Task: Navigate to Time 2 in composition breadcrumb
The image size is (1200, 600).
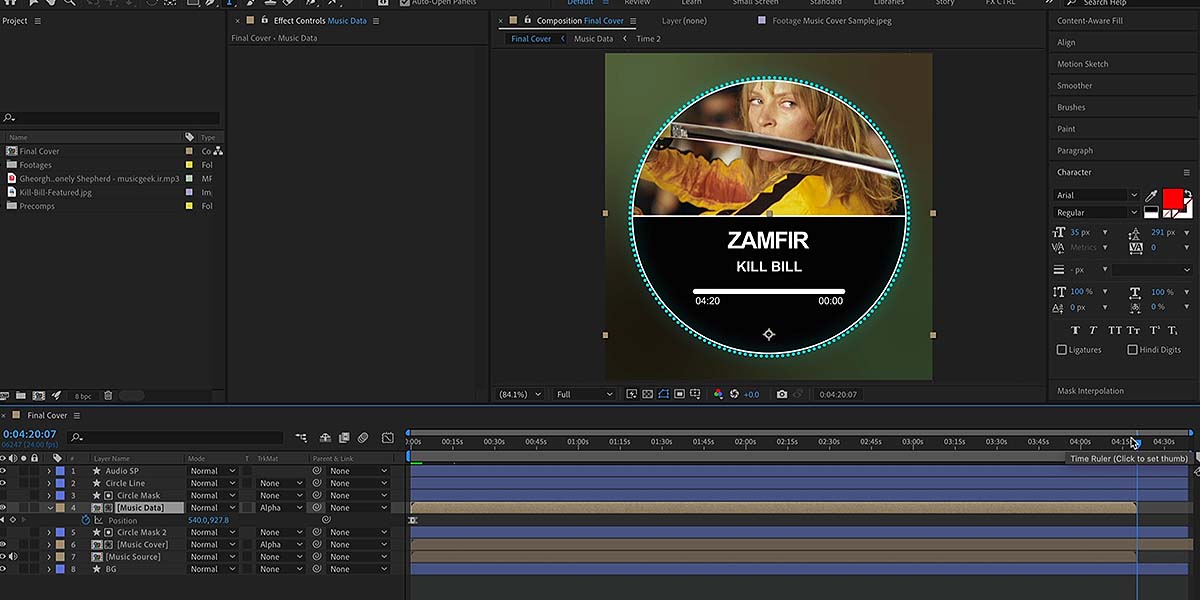Action: point(648,39)
